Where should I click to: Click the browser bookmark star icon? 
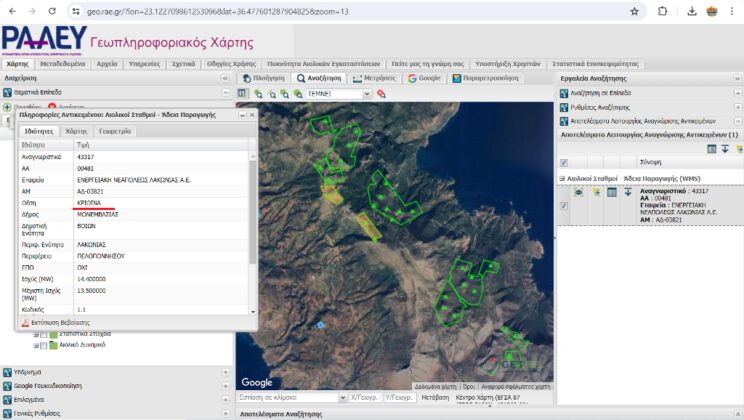634,11
